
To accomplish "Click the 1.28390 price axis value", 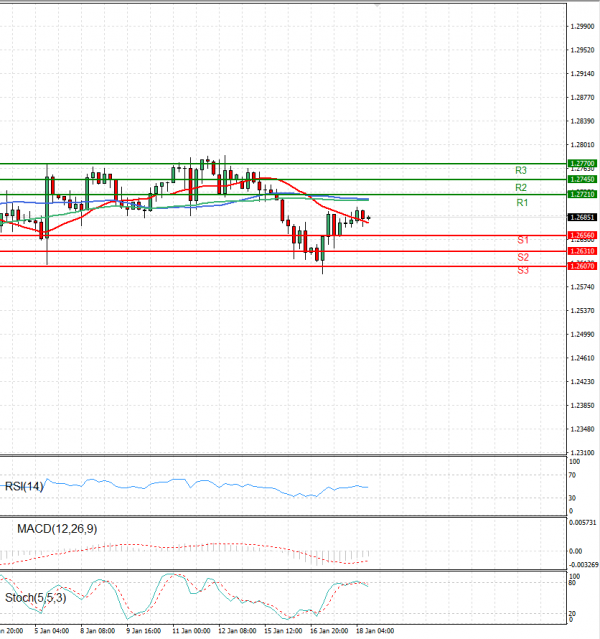I will 582,121.
